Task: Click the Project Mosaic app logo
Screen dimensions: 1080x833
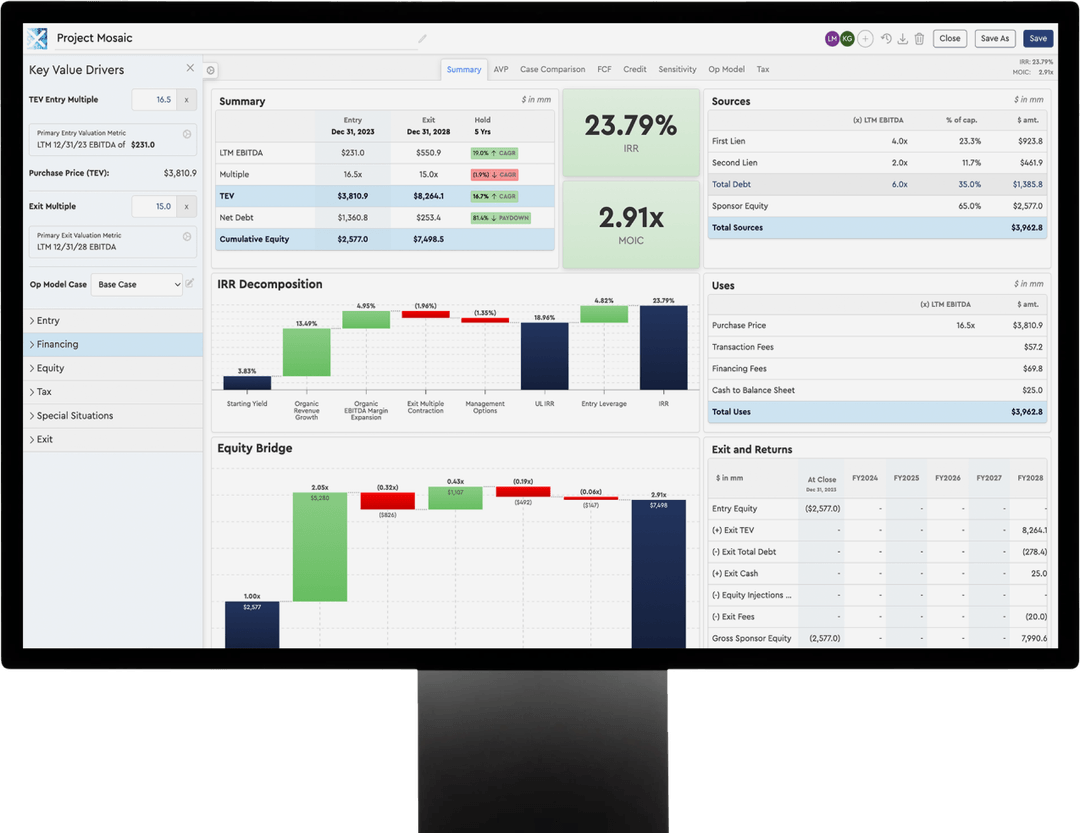Action: 37,39
